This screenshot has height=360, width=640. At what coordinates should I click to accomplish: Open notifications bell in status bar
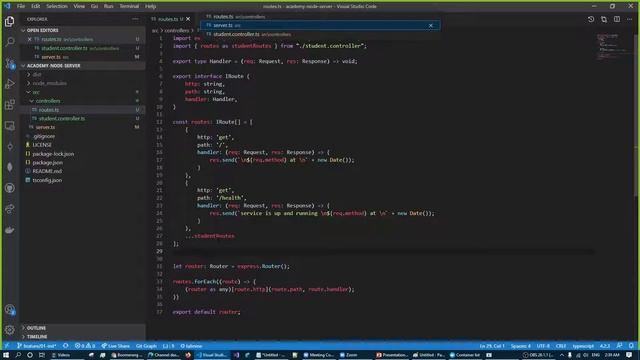click(631, 346)
